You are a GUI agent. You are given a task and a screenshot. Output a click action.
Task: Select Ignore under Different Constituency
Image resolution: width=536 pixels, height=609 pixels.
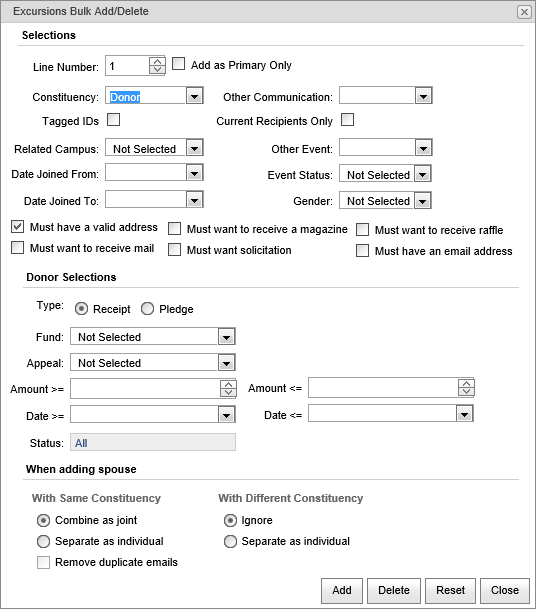click(x=230, y=520)
